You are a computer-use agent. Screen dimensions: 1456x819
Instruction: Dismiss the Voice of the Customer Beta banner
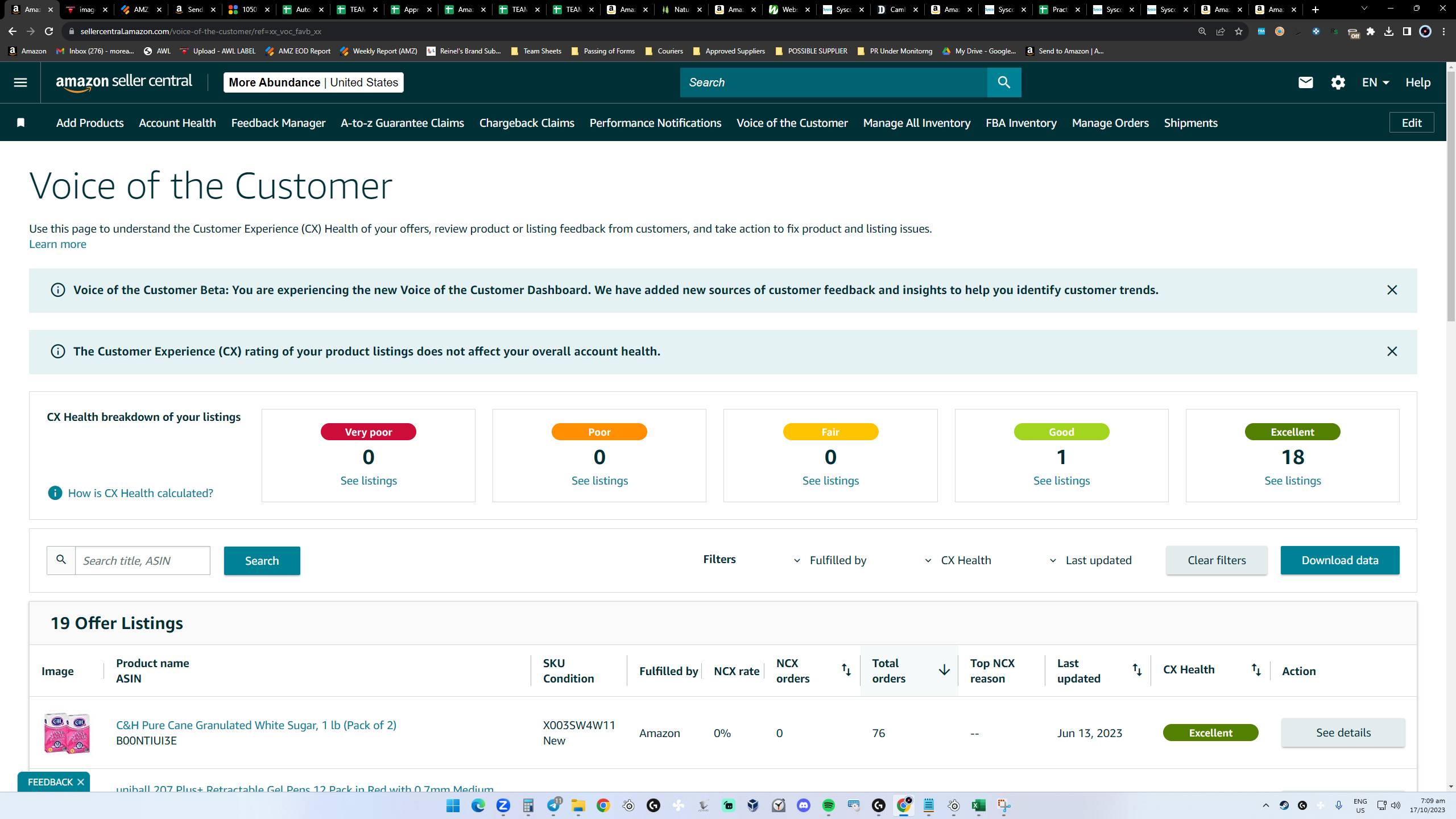(1392, 290)
